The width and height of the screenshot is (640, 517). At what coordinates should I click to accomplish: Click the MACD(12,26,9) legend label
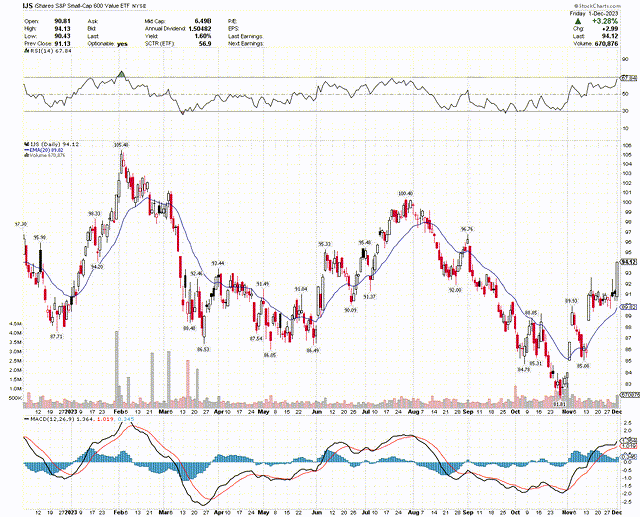pos(50,419)
